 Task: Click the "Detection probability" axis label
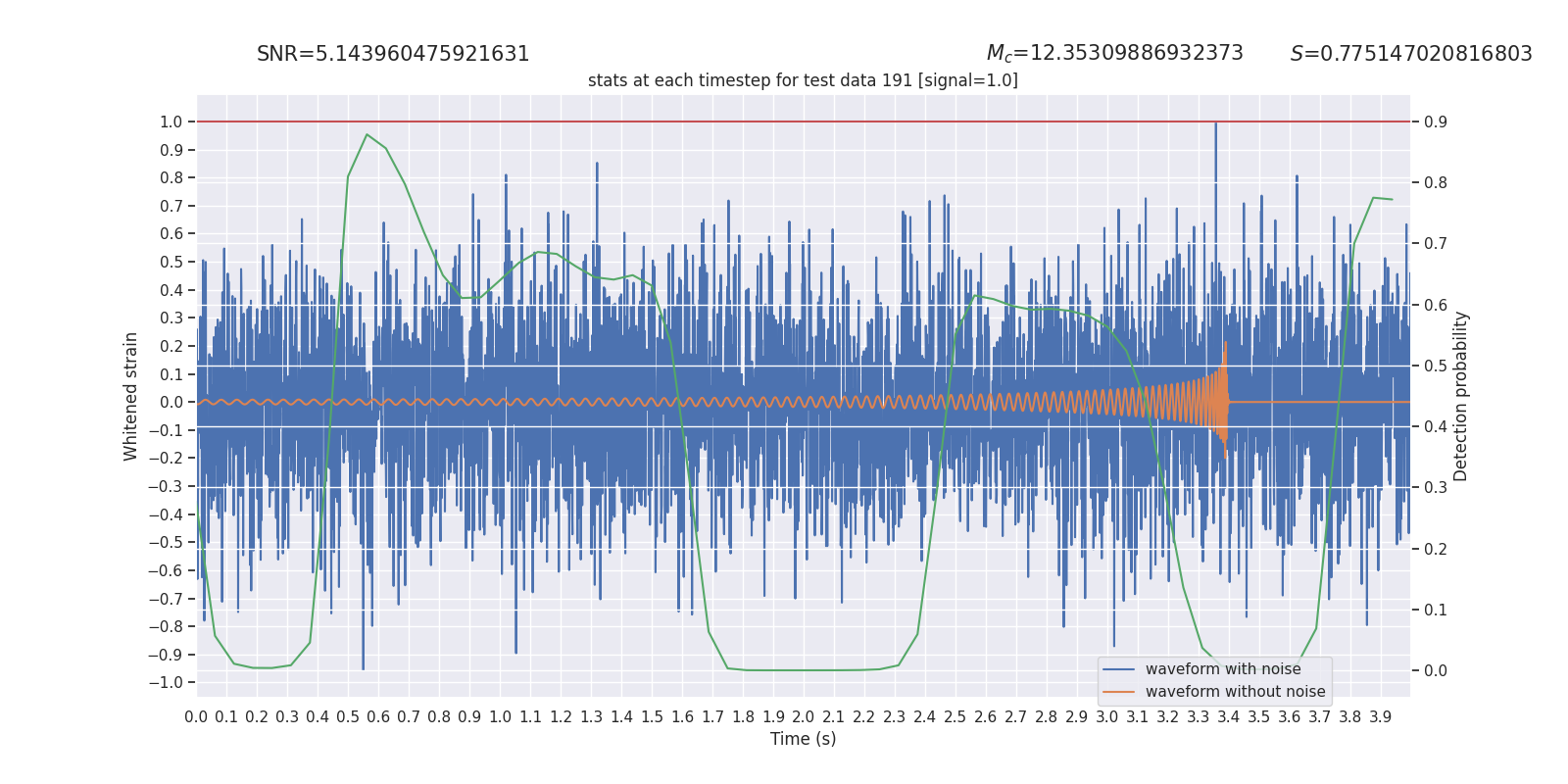(x=1461, y=396)
